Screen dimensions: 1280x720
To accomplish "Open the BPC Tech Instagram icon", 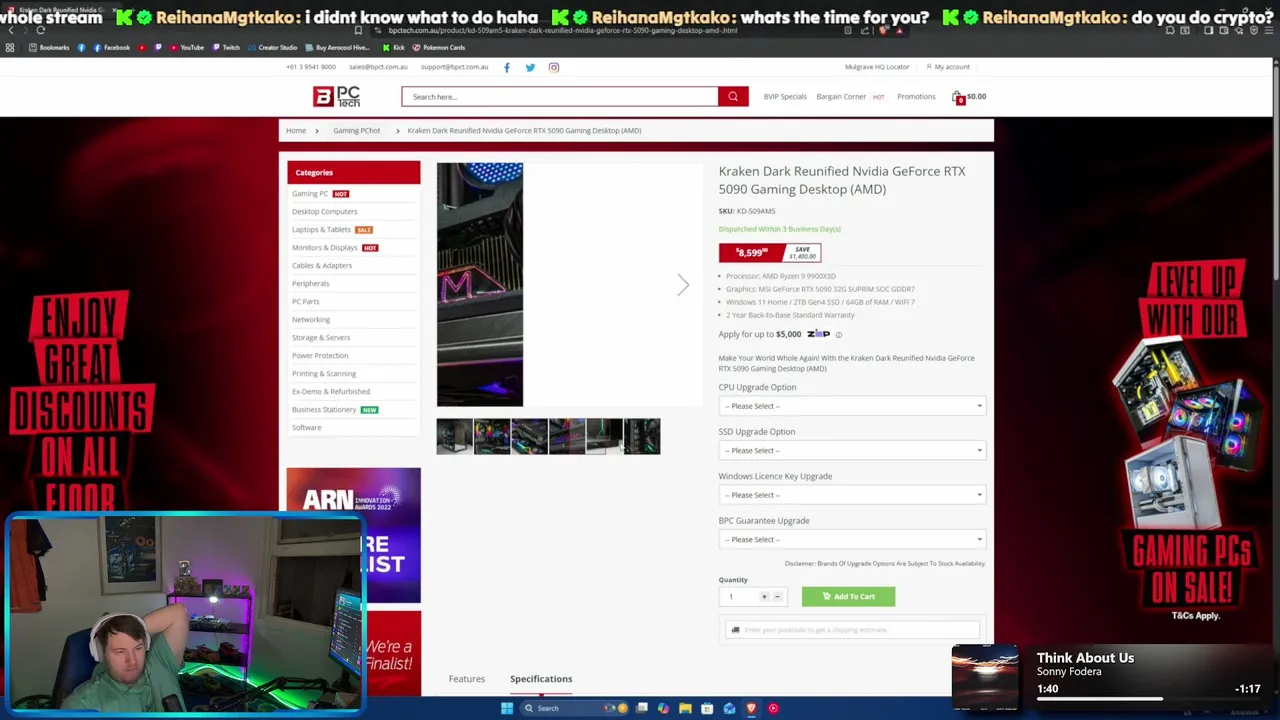I will click(x=554, y=67).
